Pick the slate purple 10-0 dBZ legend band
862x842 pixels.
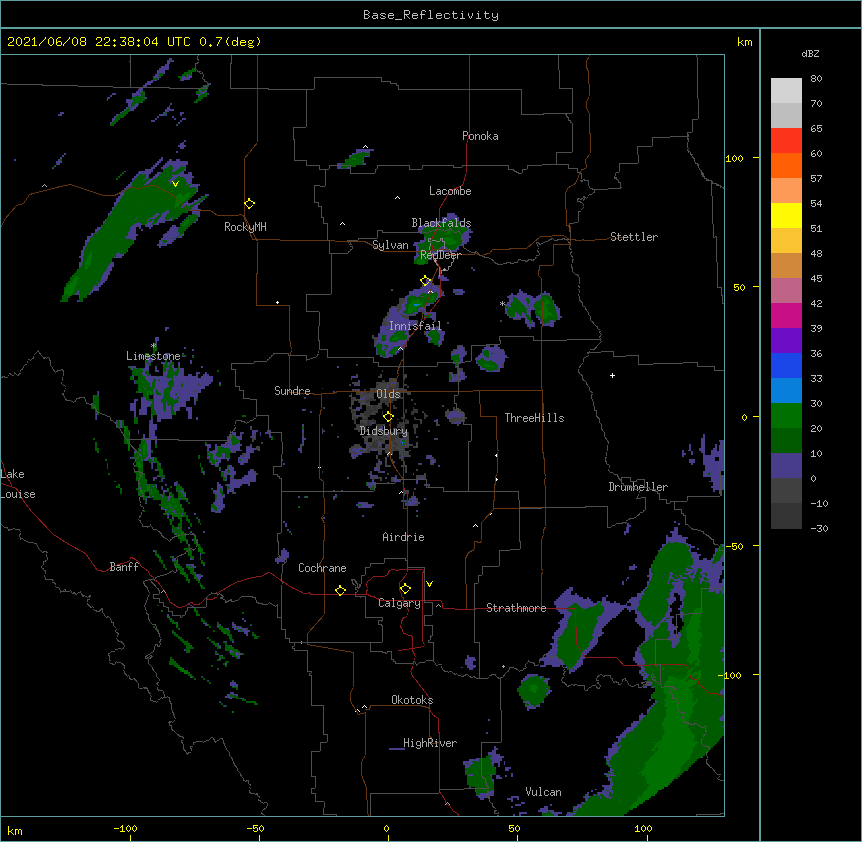[786, 466]
